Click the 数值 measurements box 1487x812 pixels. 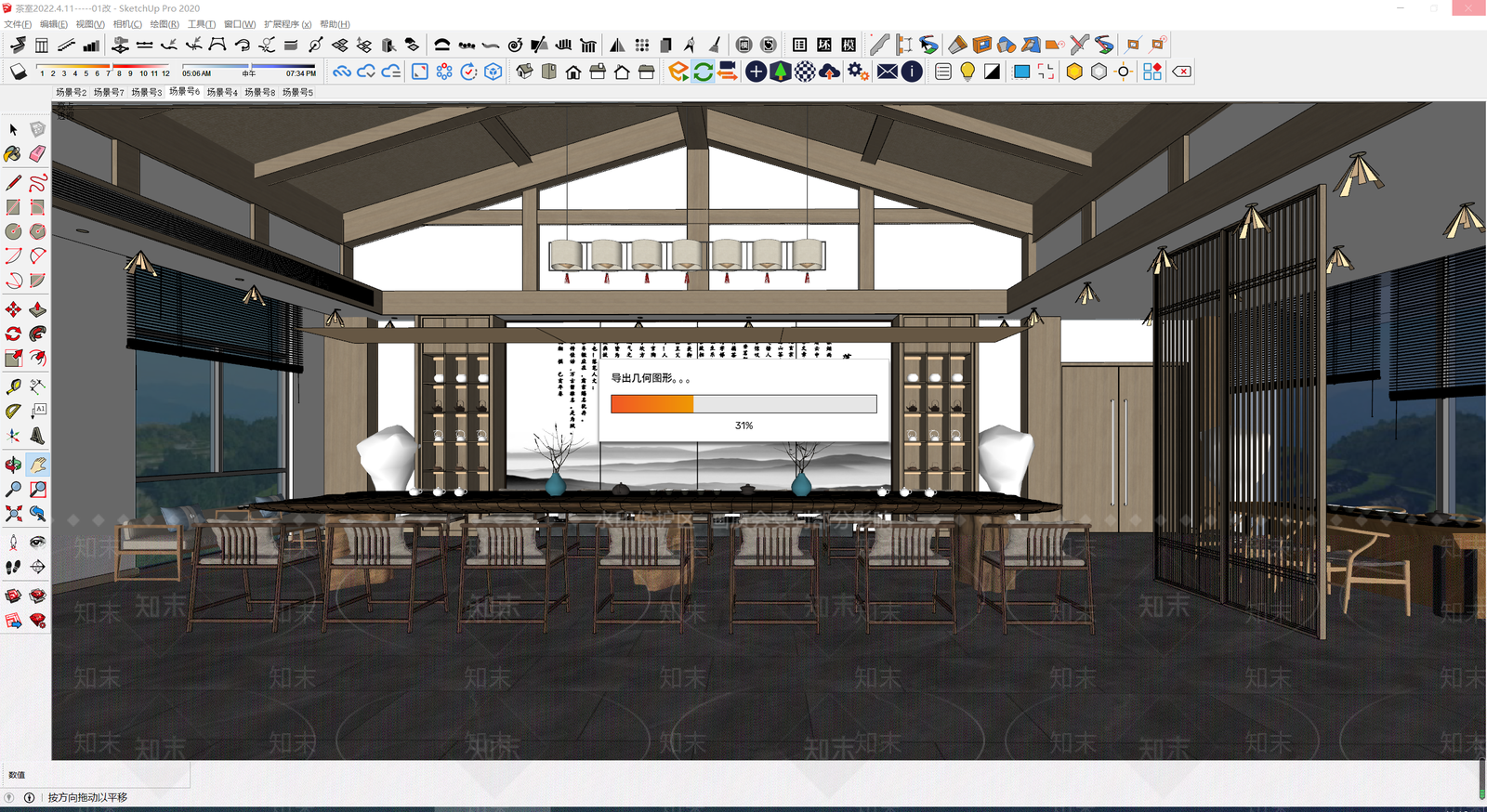pos(95,775)
